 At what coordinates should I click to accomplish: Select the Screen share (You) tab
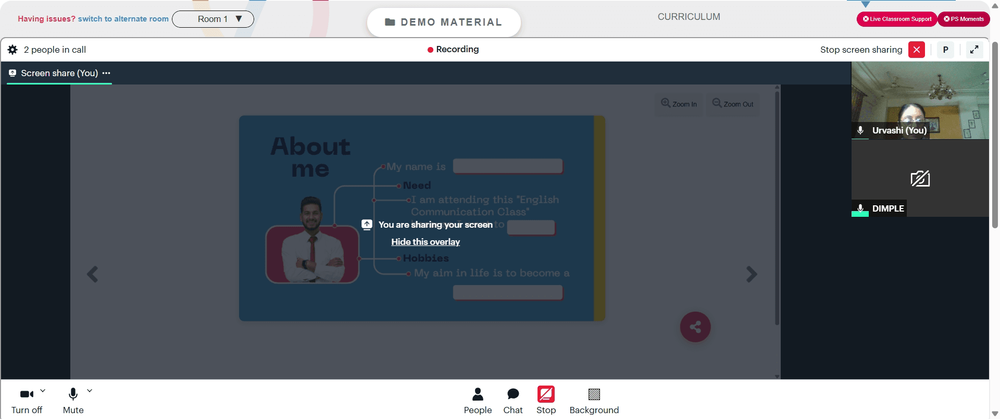coord(59,73)
